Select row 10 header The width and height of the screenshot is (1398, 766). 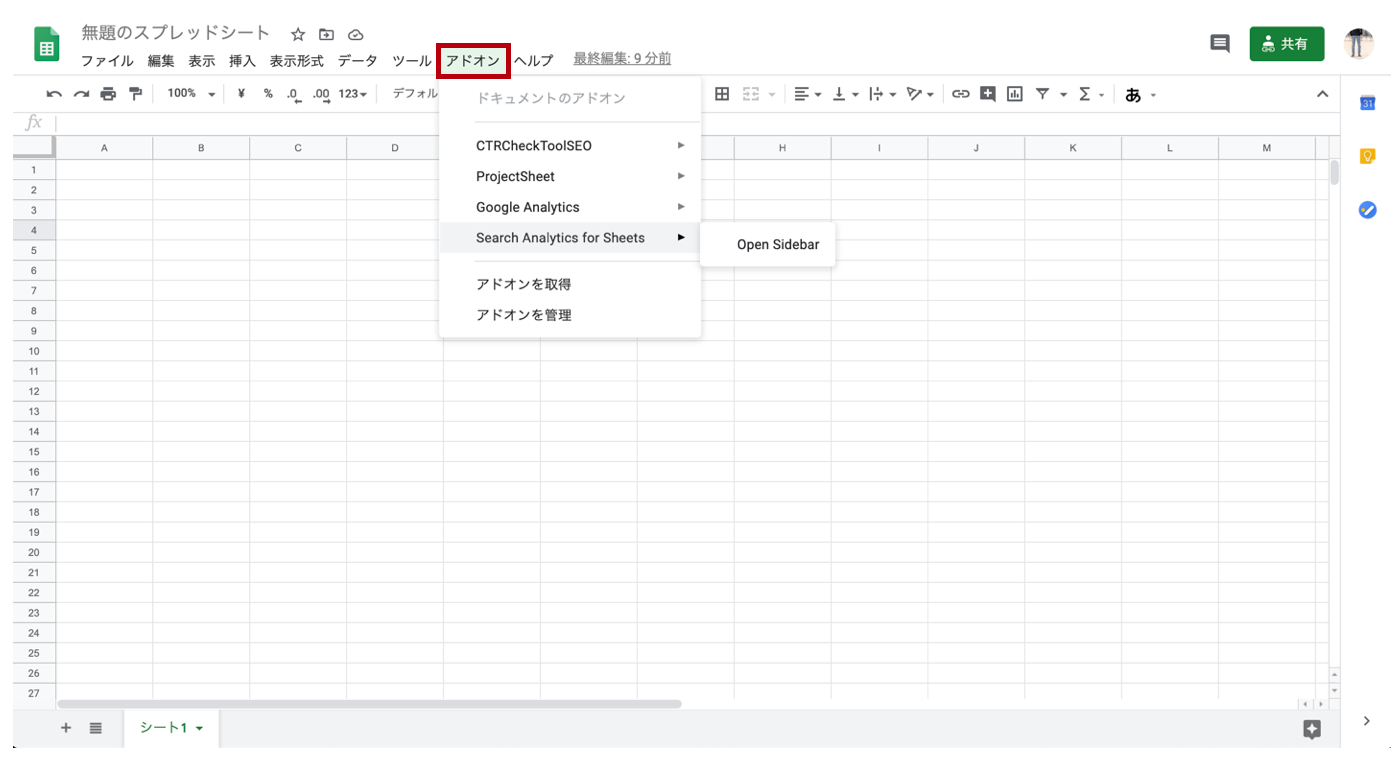(x=34, y=351)
